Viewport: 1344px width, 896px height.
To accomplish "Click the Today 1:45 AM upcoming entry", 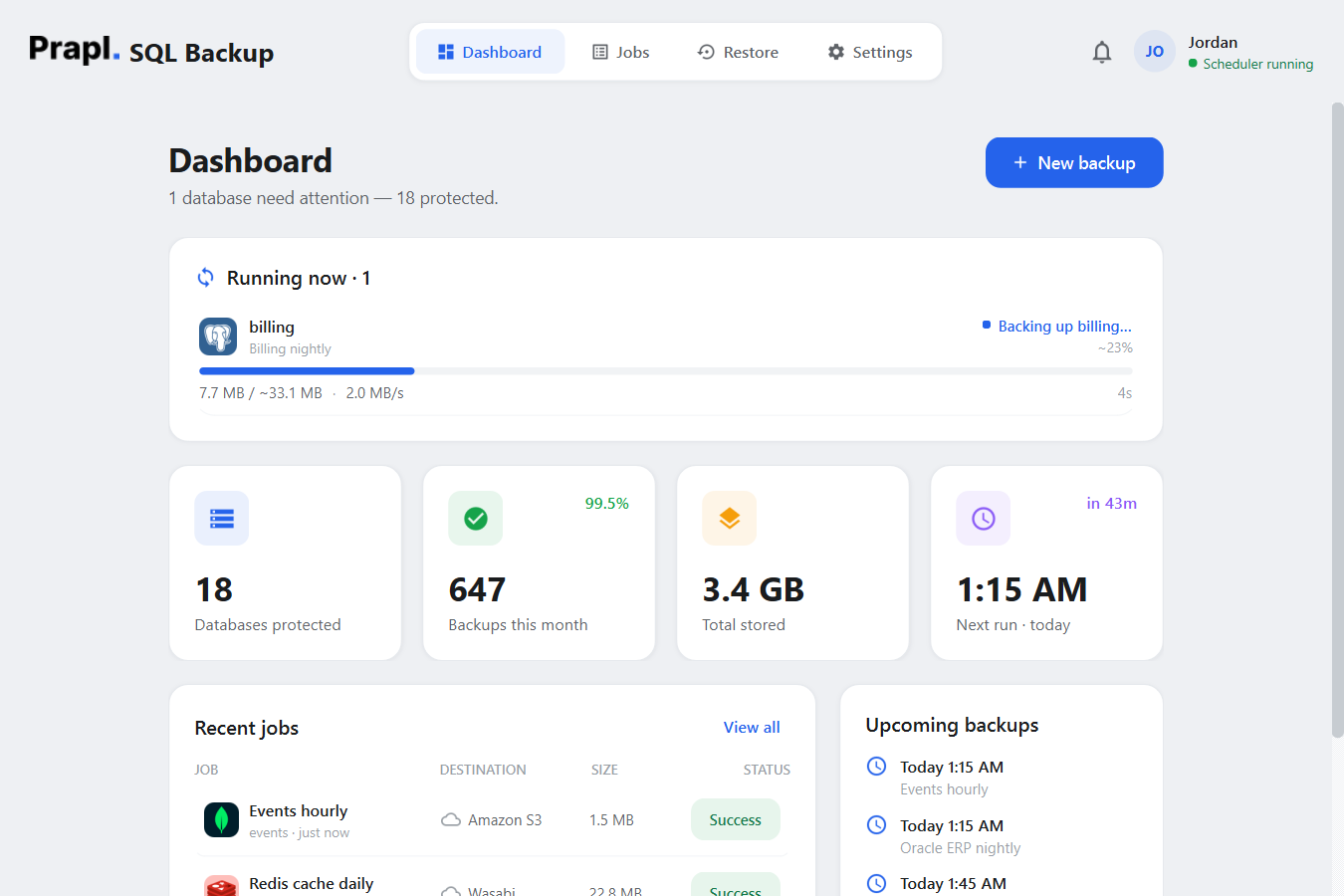I will (953, 884).
